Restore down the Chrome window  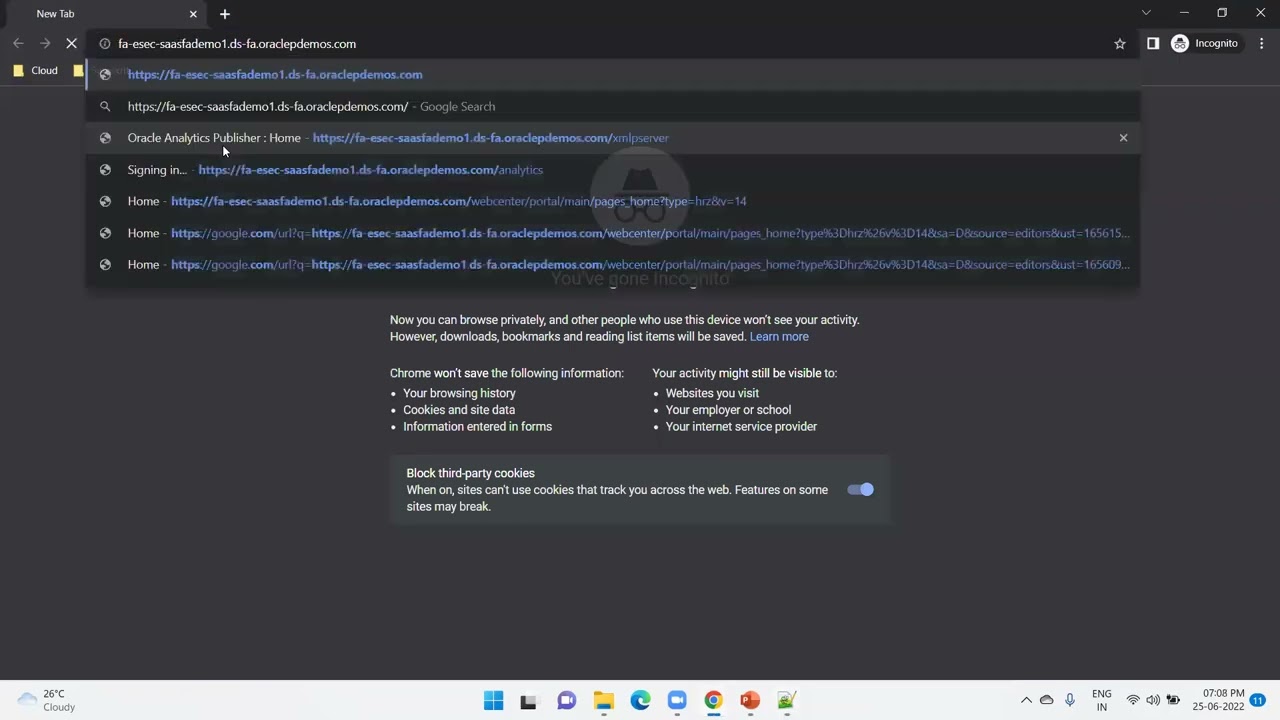click(x=1222, y=13)
